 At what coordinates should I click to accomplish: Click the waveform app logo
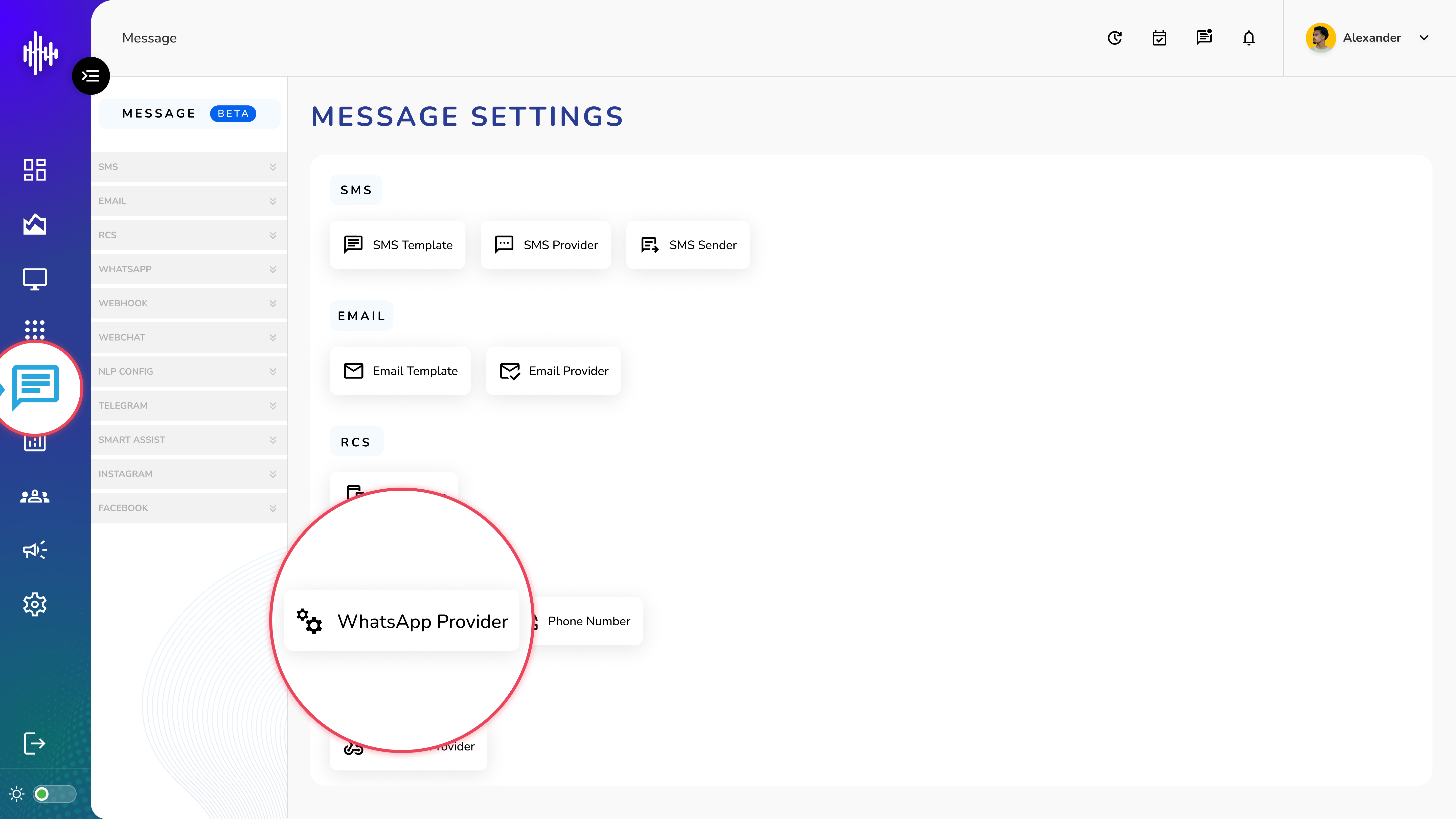coord(40,53)
